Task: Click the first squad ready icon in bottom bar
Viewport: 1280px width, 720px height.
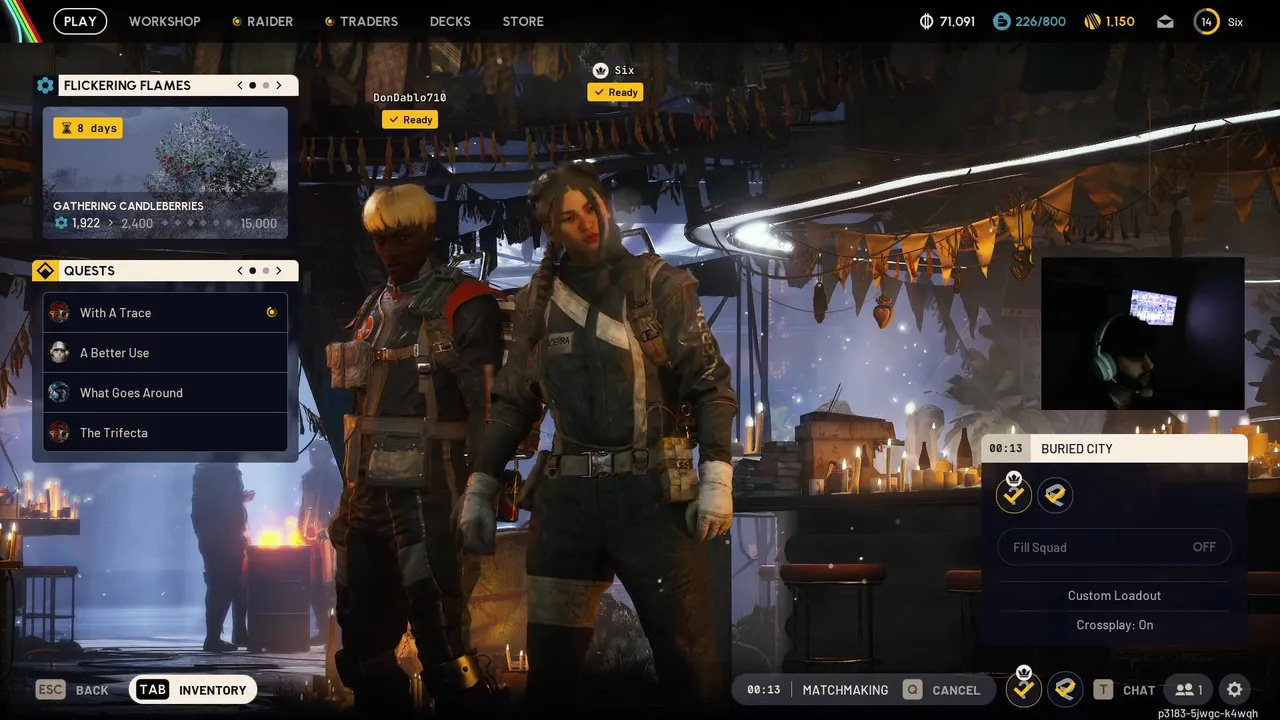Action: click(x=1023, y=689)
